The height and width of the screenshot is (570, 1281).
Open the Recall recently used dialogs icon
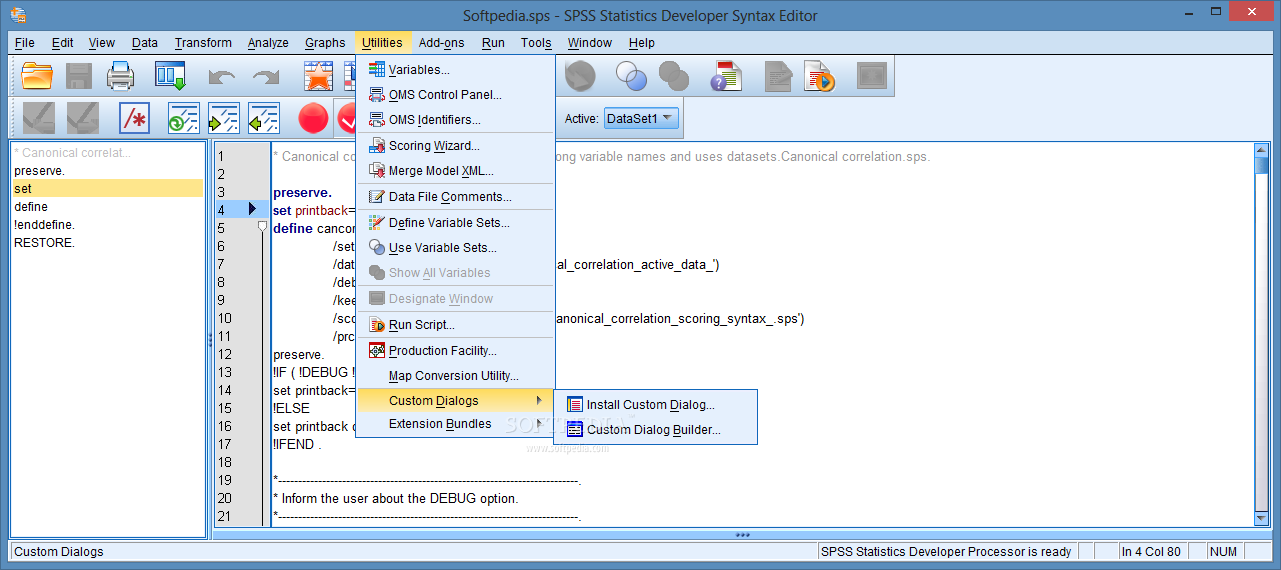click(x=170, y=76)
